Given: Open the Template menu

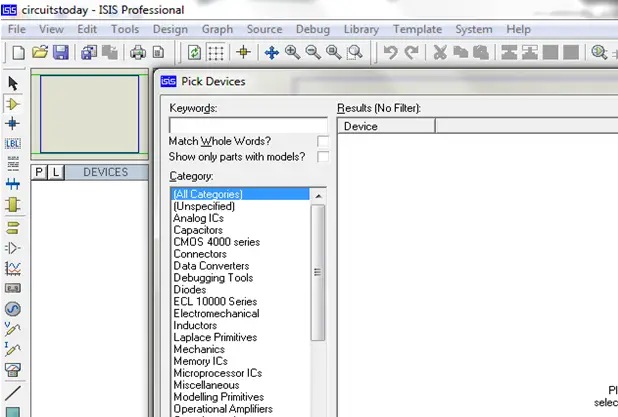Looking at the screenshot, I should (417, 30).
